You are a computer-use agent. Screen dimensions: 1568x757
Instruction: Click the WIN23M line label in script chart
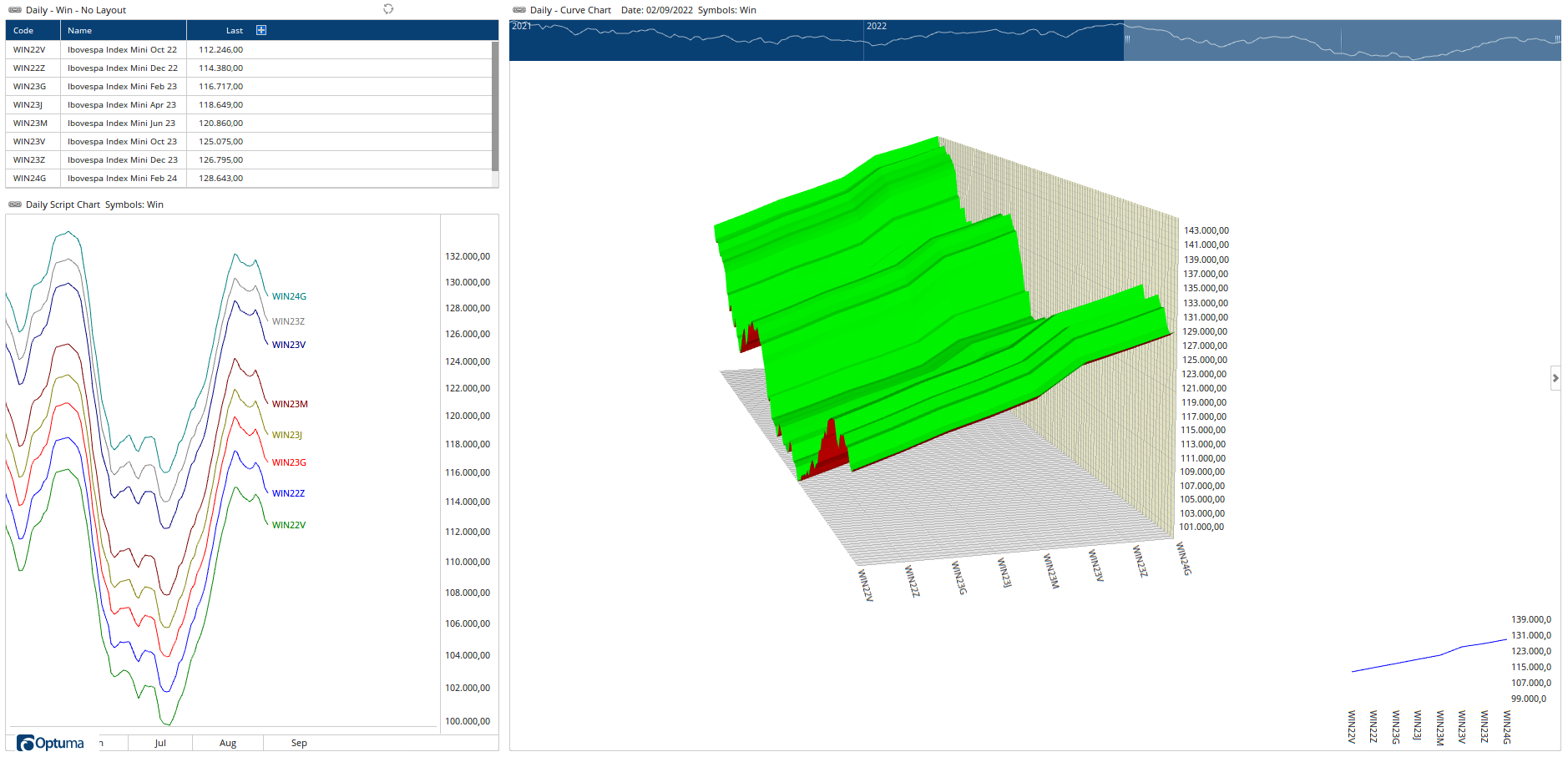click(290, 404)
